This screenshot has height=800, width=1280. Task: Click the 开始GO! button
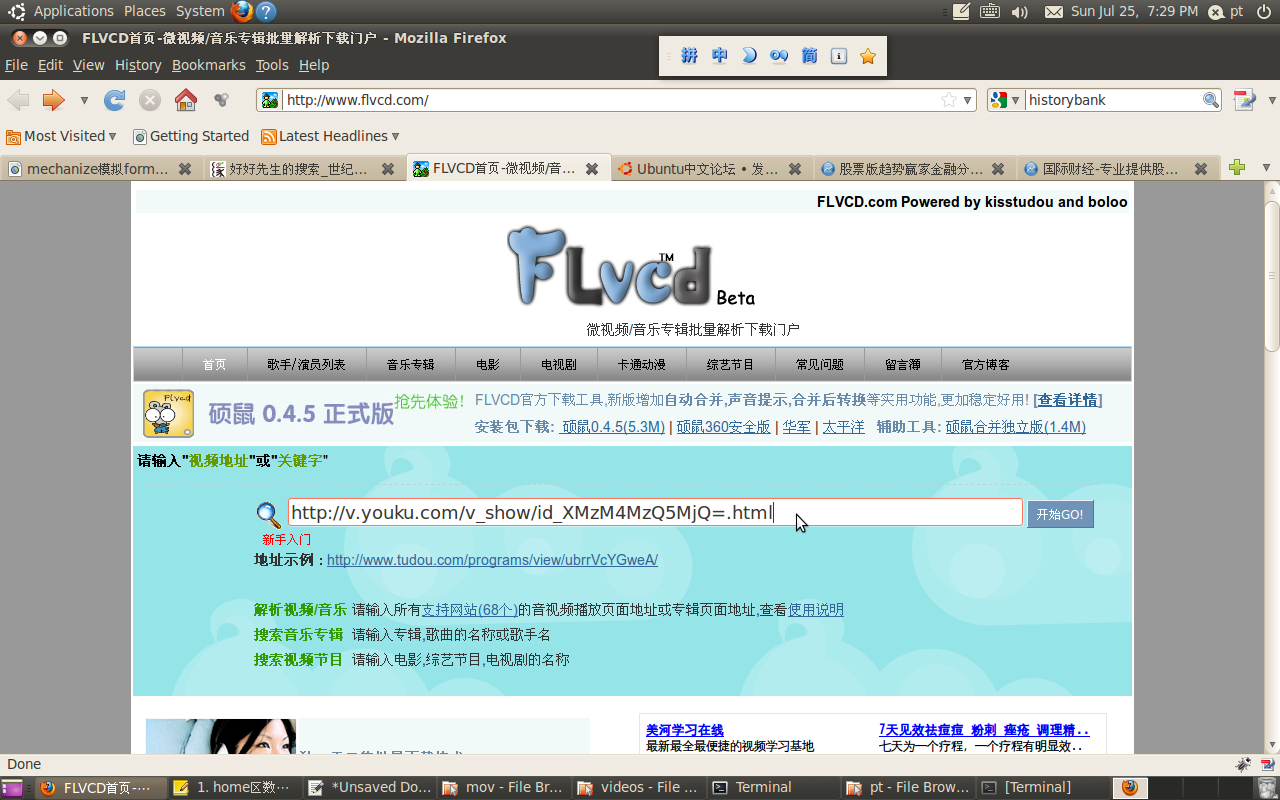[x=1060, y=514]
